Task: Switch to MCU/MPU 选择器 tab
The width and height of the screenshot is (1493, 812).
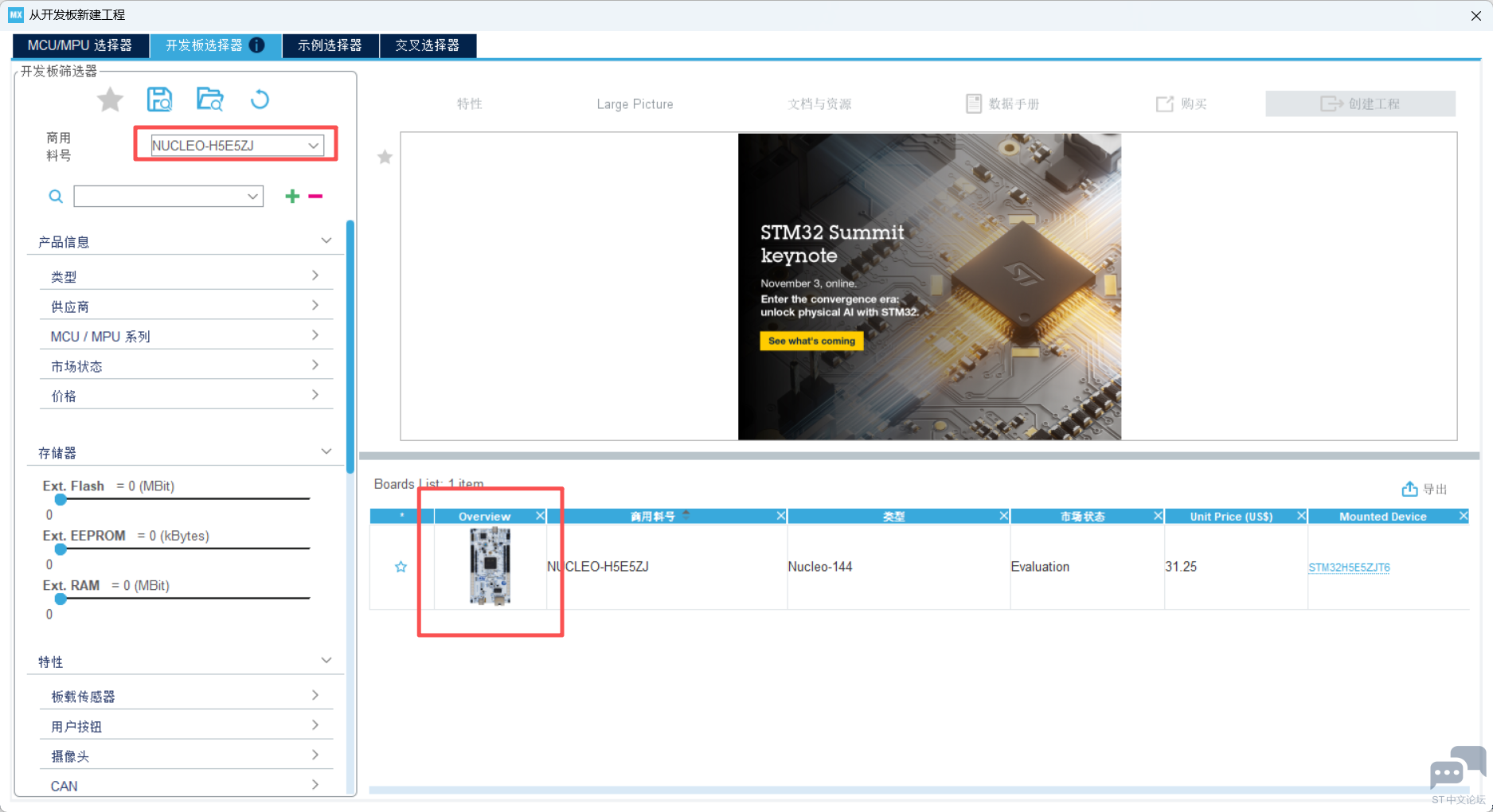Action: [80, 45]
